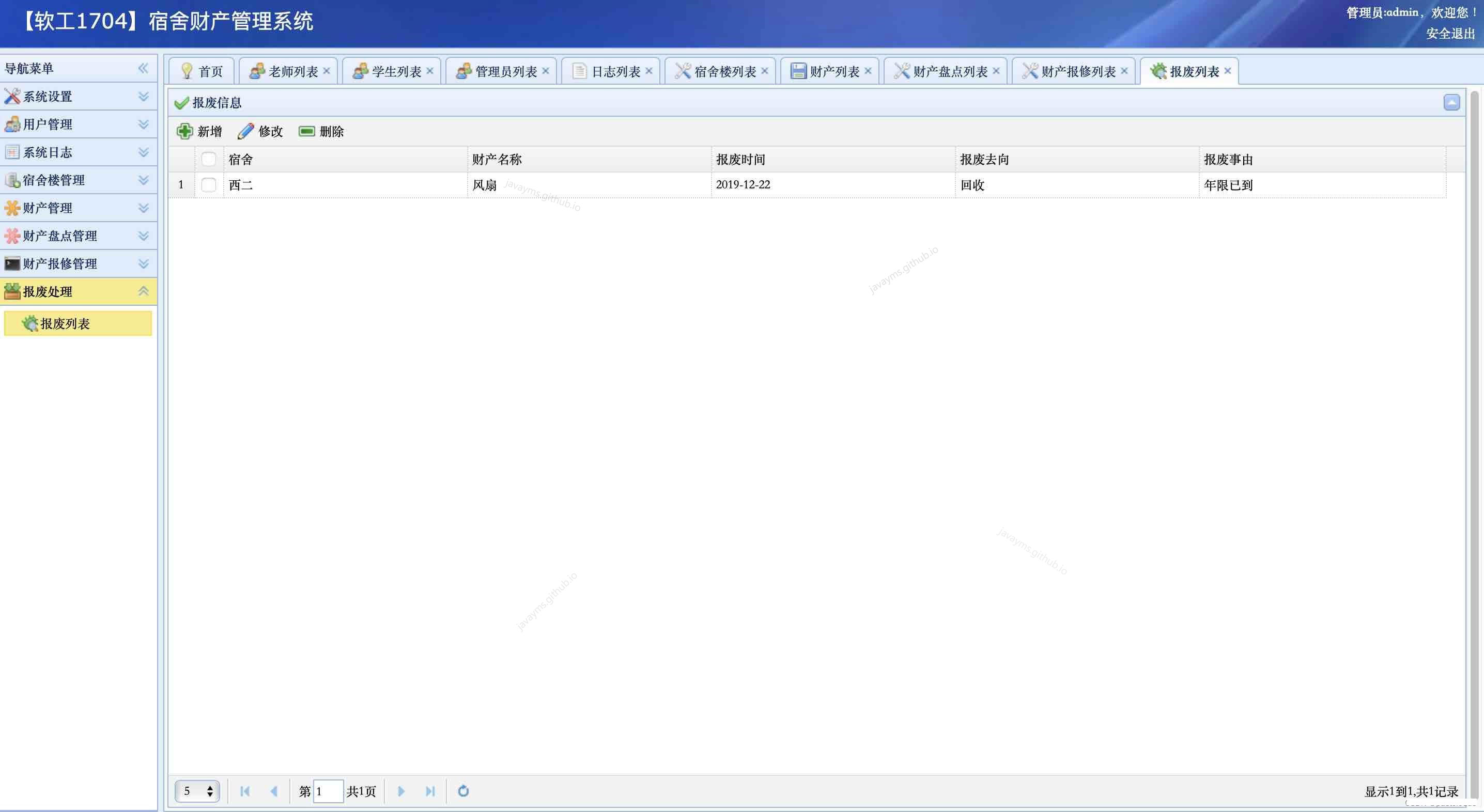Go to the first page pagination icon
The image size is (1484, 812).
245,791
